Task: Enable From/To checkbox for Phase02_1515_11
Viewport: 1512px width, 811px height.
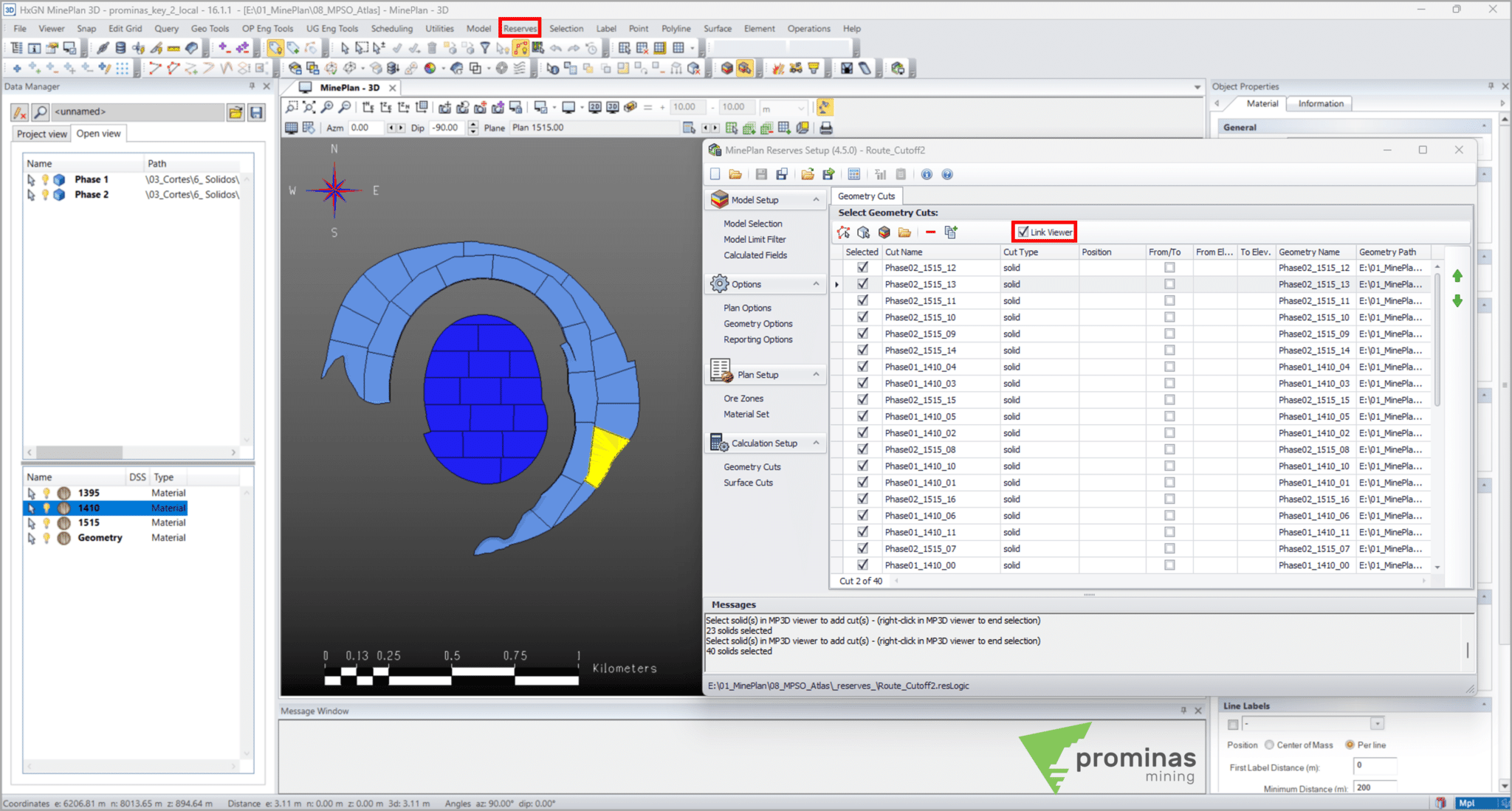Action: (1169, 301)
